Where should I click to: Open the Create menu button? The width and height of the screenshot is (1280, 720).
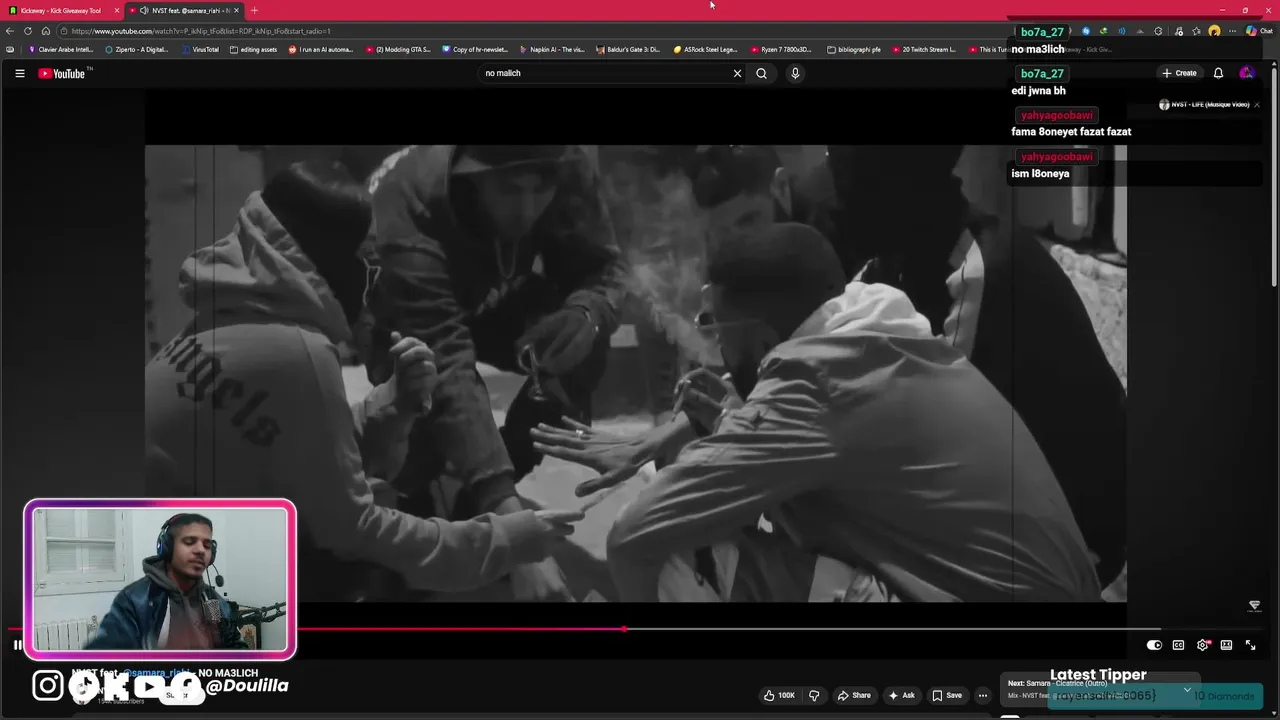(x=1179, y=73)
